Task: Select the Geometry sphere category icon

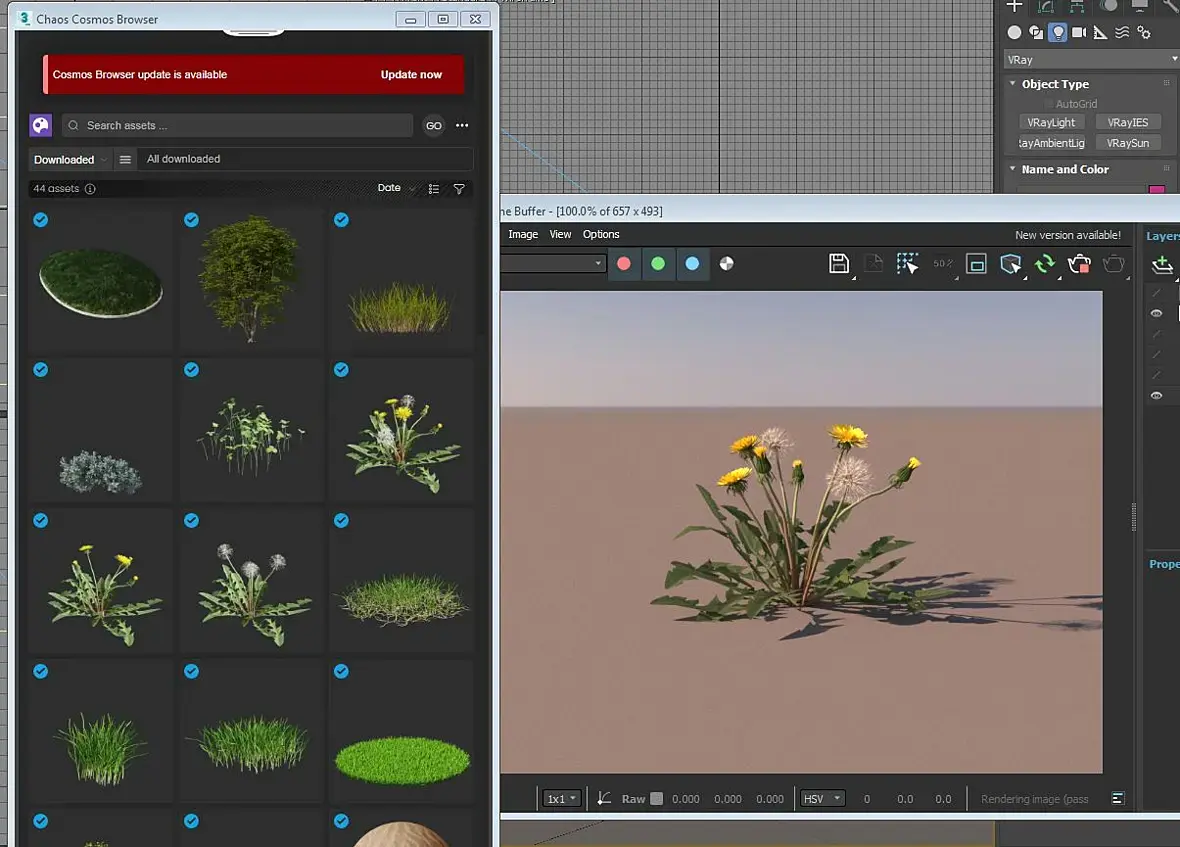Action: [1015, 32]
